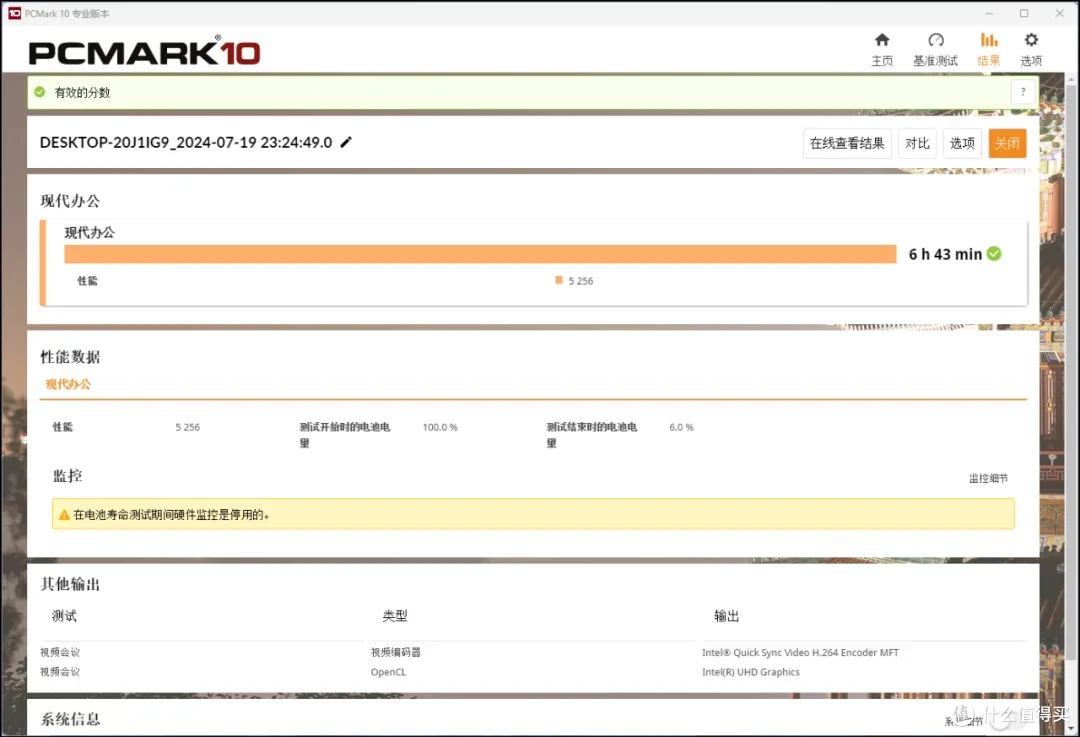Viewport: 1080px width, 737px height.
Task: Maximize the PCMark 10 window
Action: 1024,13
